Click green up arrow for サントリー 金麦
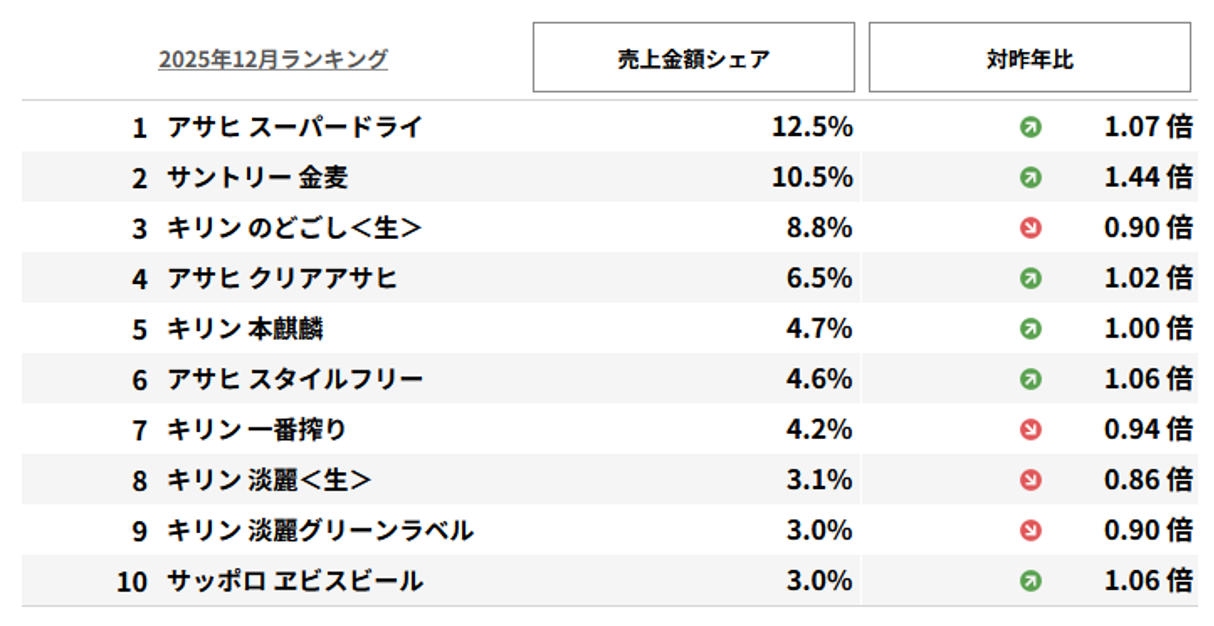Screen dimensions: 1214x626 pos(1030,178)
